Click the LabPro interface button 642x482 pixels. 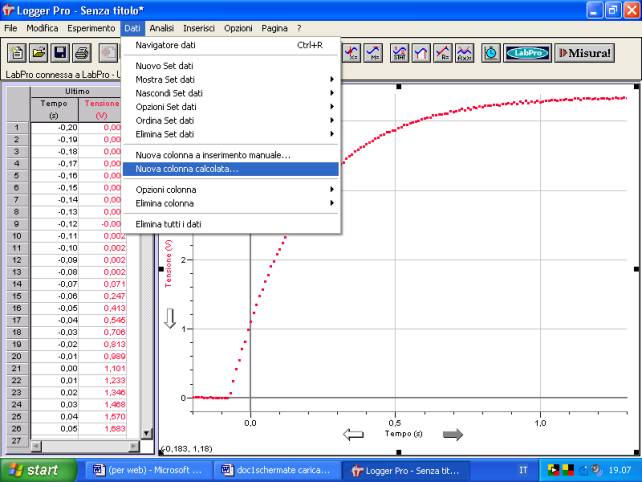526,53
